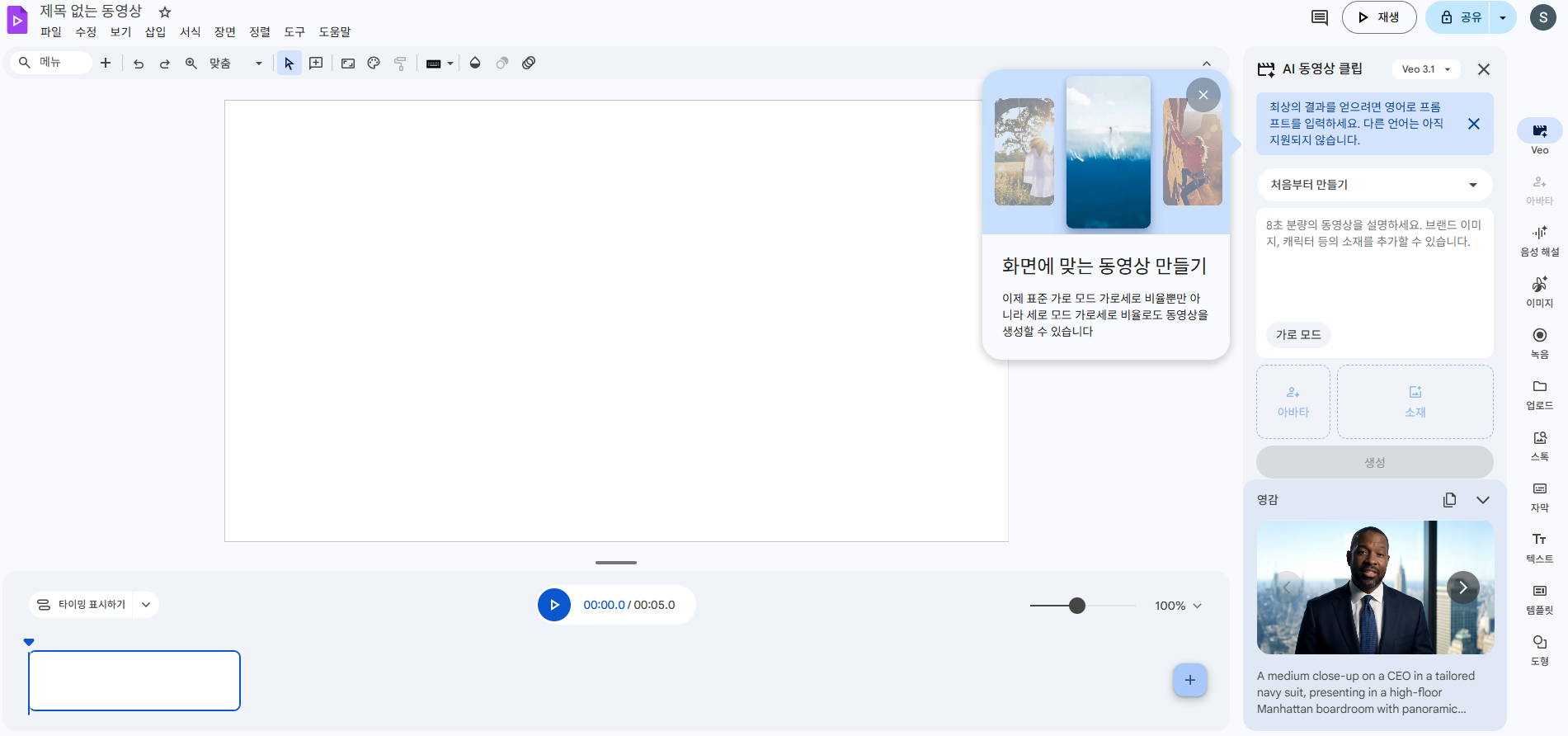Close the 화면에 맞는 동영상 만들기 popup
This screenshot has width=1568, height=736.
1203,95
